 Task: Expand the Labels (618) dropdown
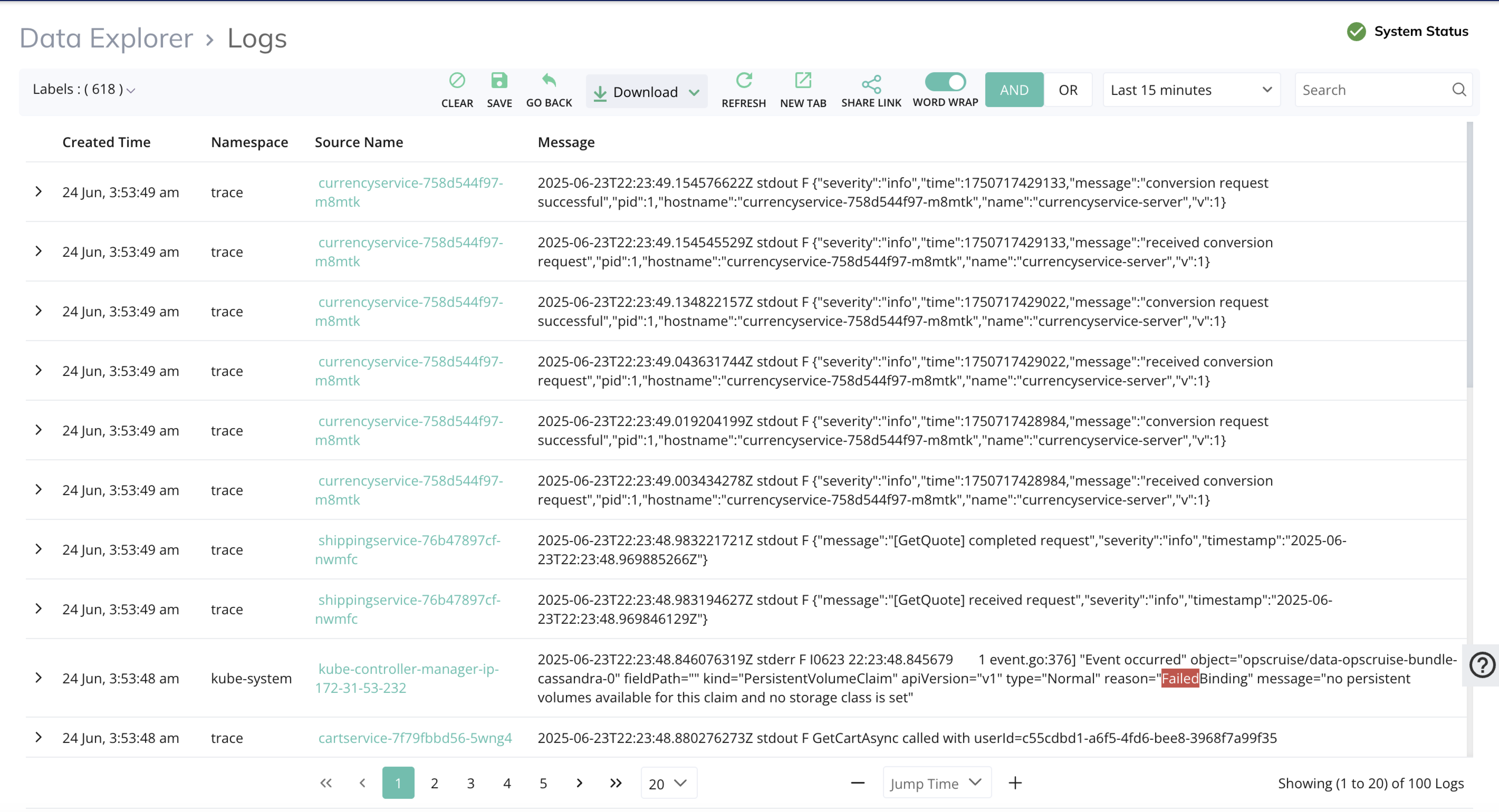(84, 90)
